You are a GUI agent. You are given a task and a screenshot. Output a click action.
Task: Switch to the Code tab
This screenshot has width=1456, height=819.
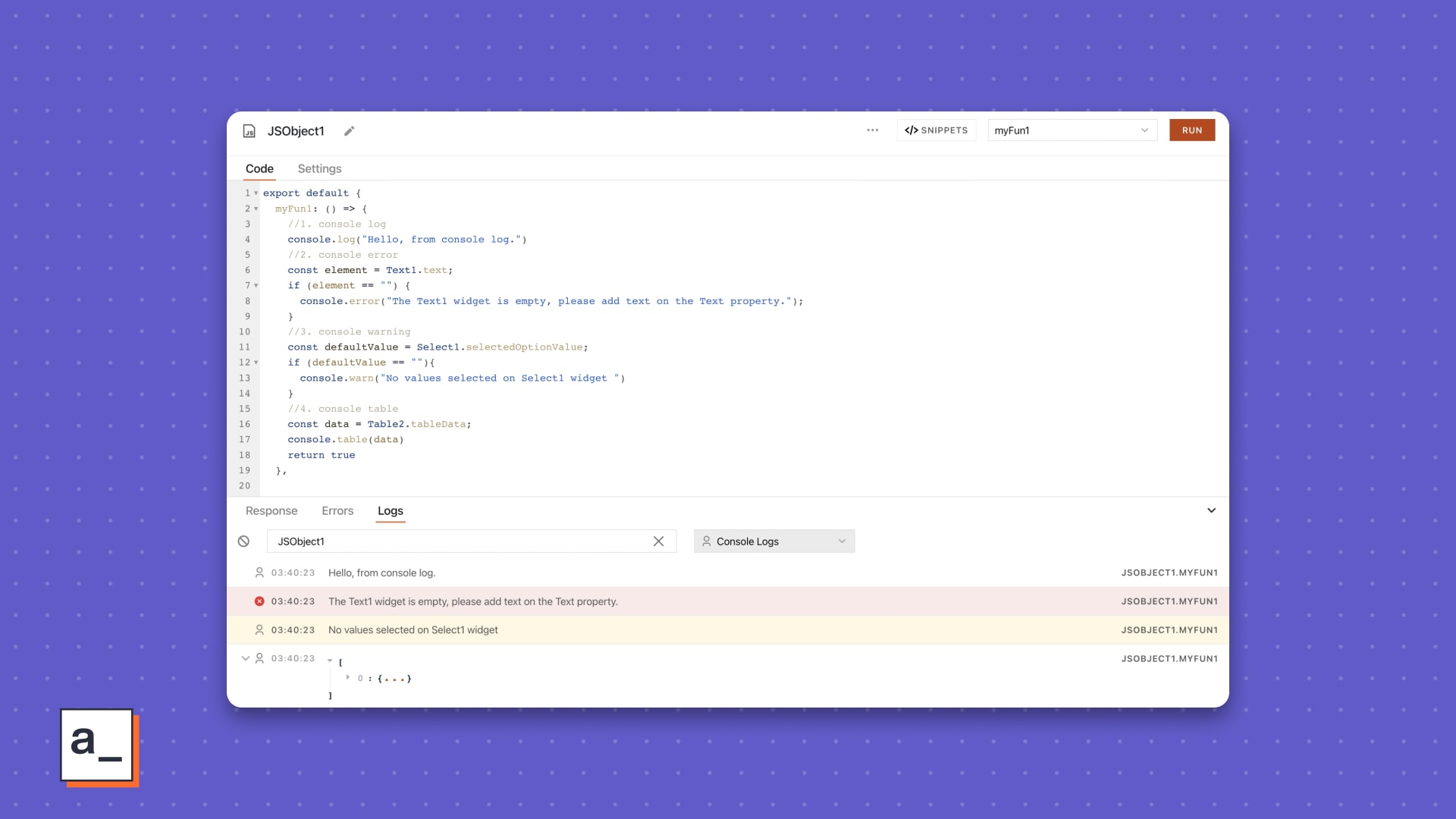259,168
